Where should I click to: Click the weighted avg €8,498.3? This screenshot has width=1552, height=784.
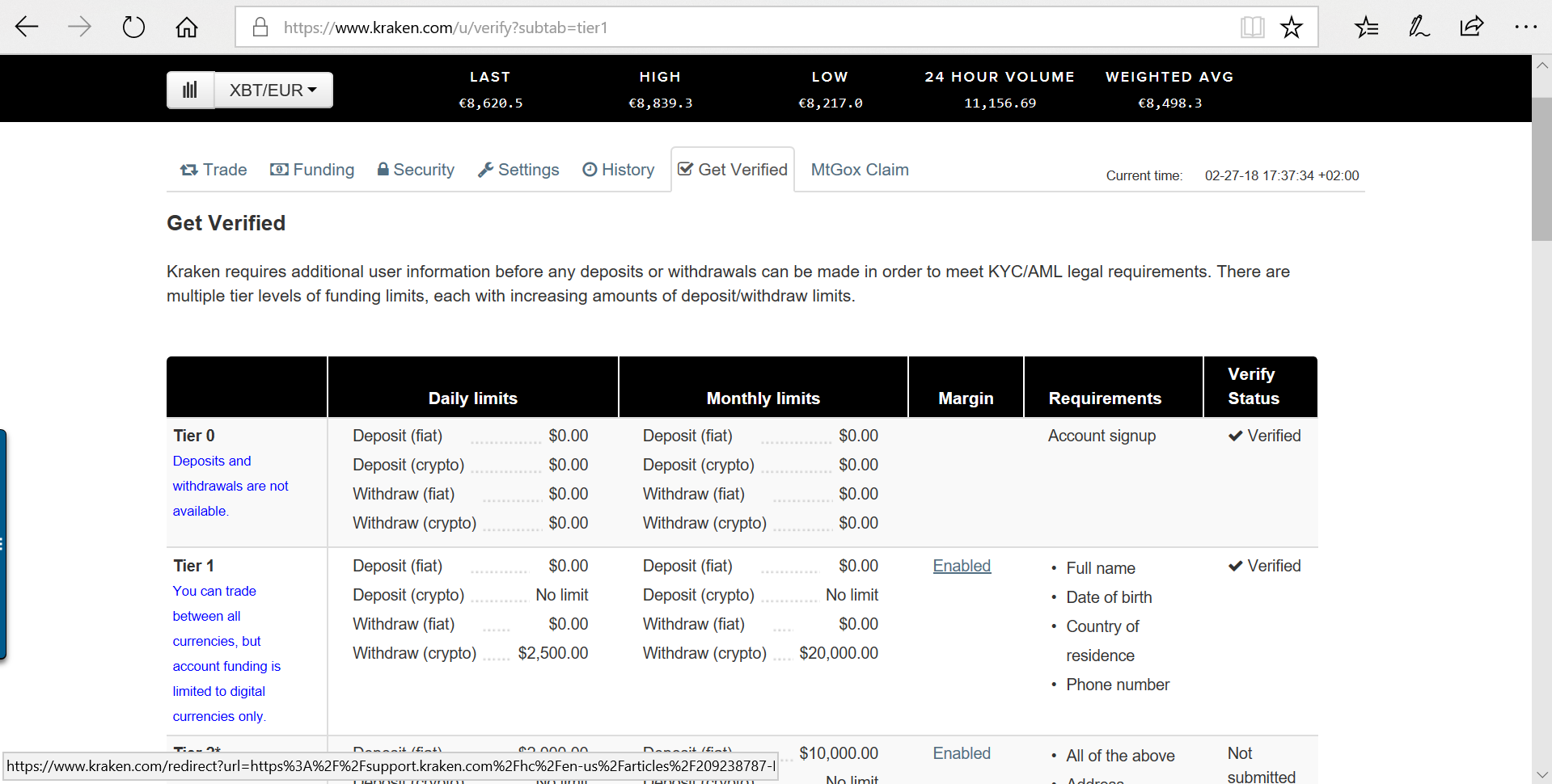(1169, 103)
